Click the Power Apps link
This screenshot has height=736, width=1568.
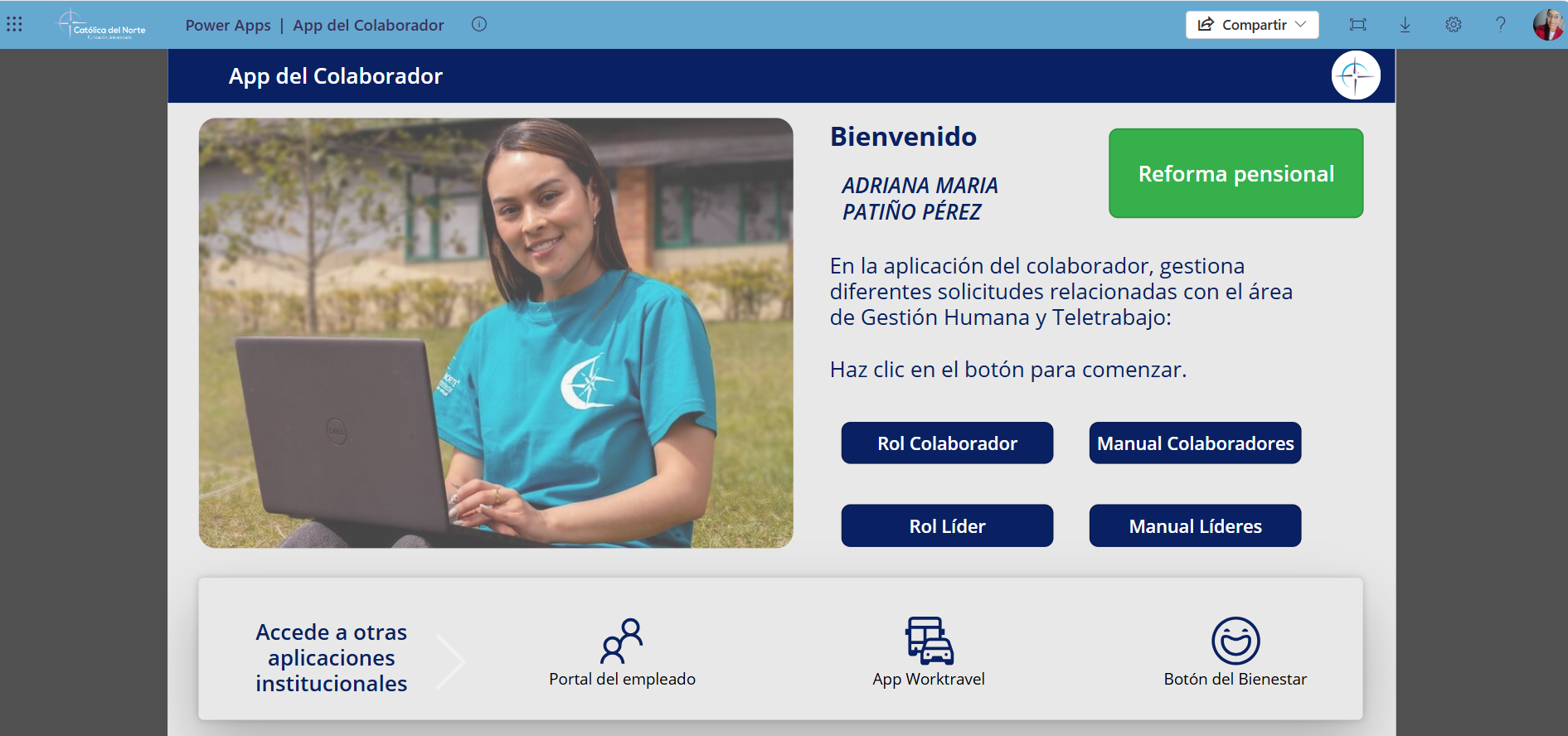[228, 25]
